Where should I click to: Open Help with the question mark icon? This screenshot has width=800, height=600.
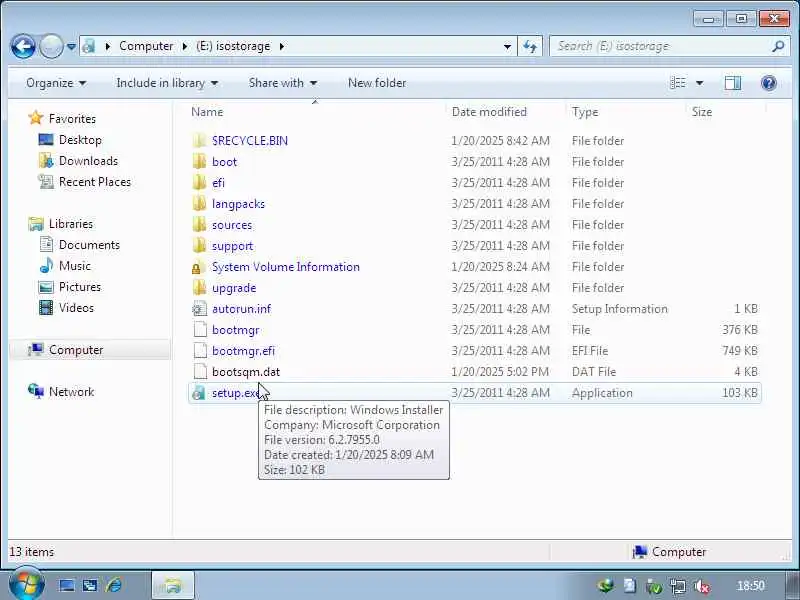tap(768, 83)
